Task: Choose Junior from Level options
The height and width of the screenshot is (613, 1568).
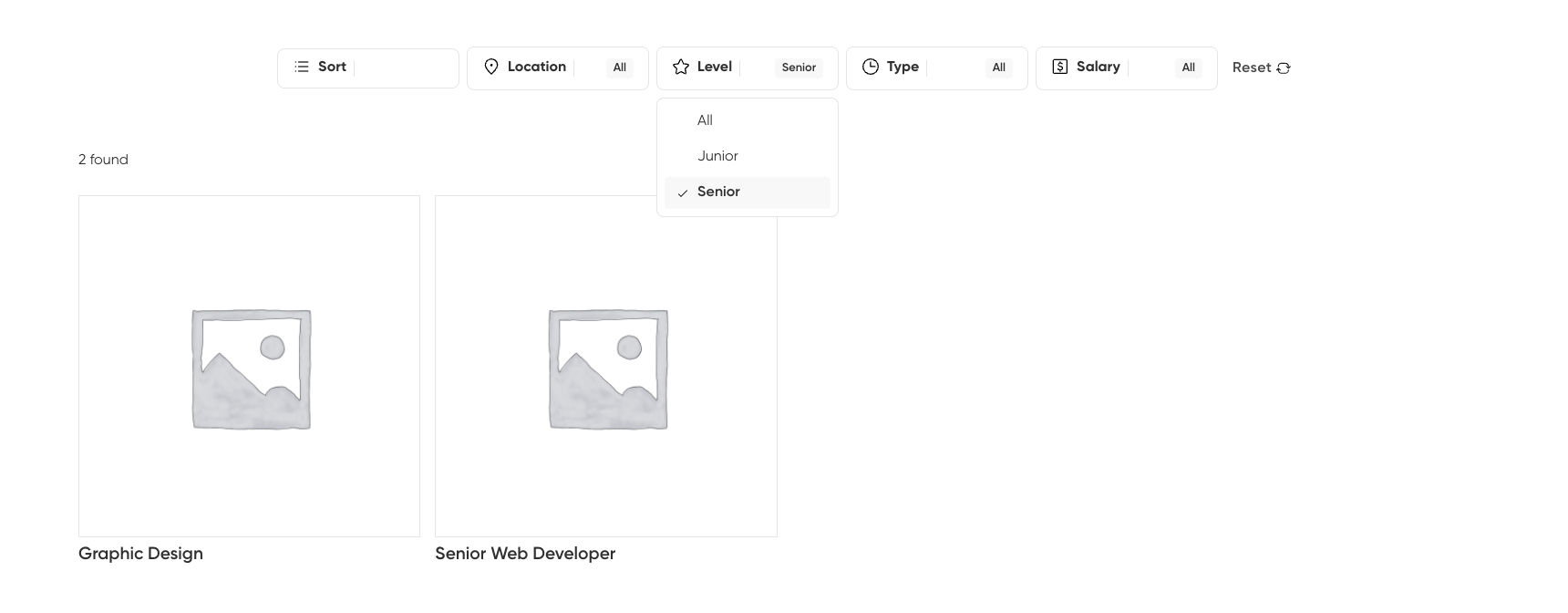Action: pos(717,156)
